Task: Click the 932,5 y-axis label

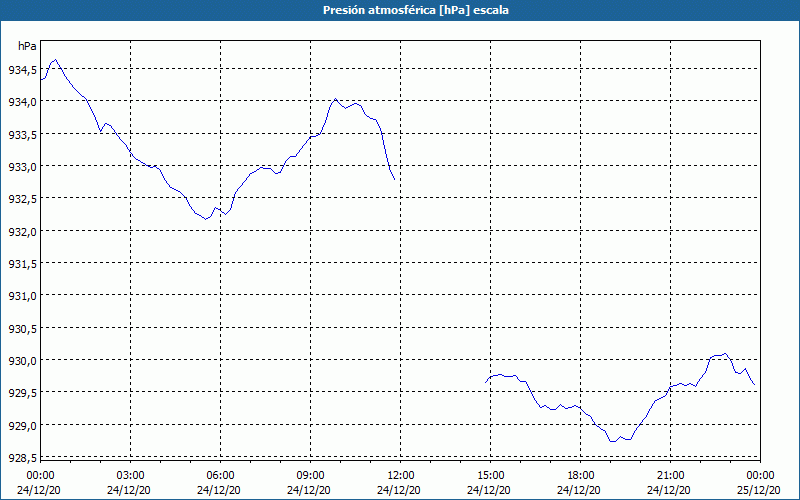Action: pos(22,199)
